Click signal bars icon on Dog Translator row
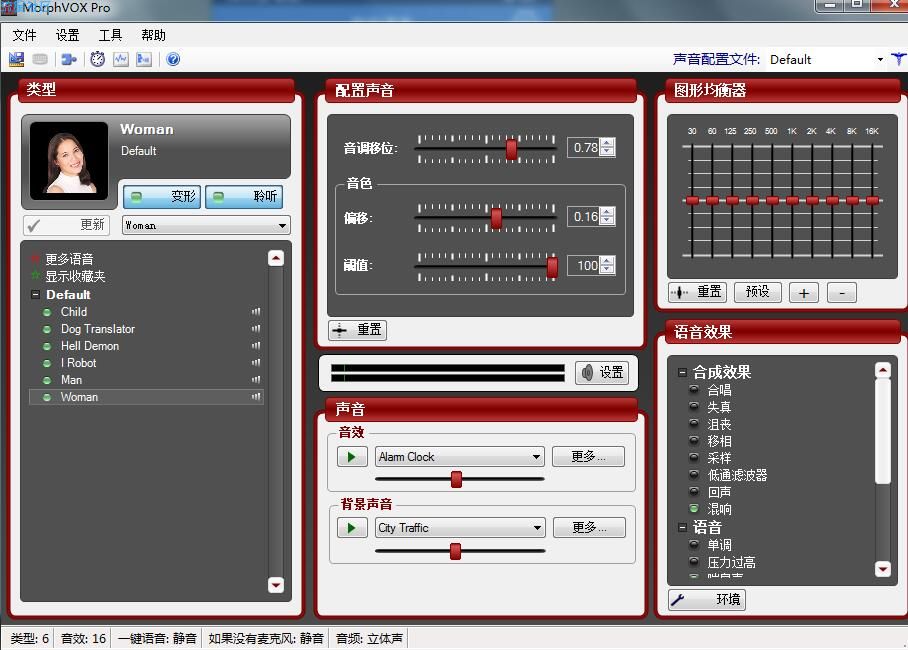 pyautogui.click(x=256, y=328)
